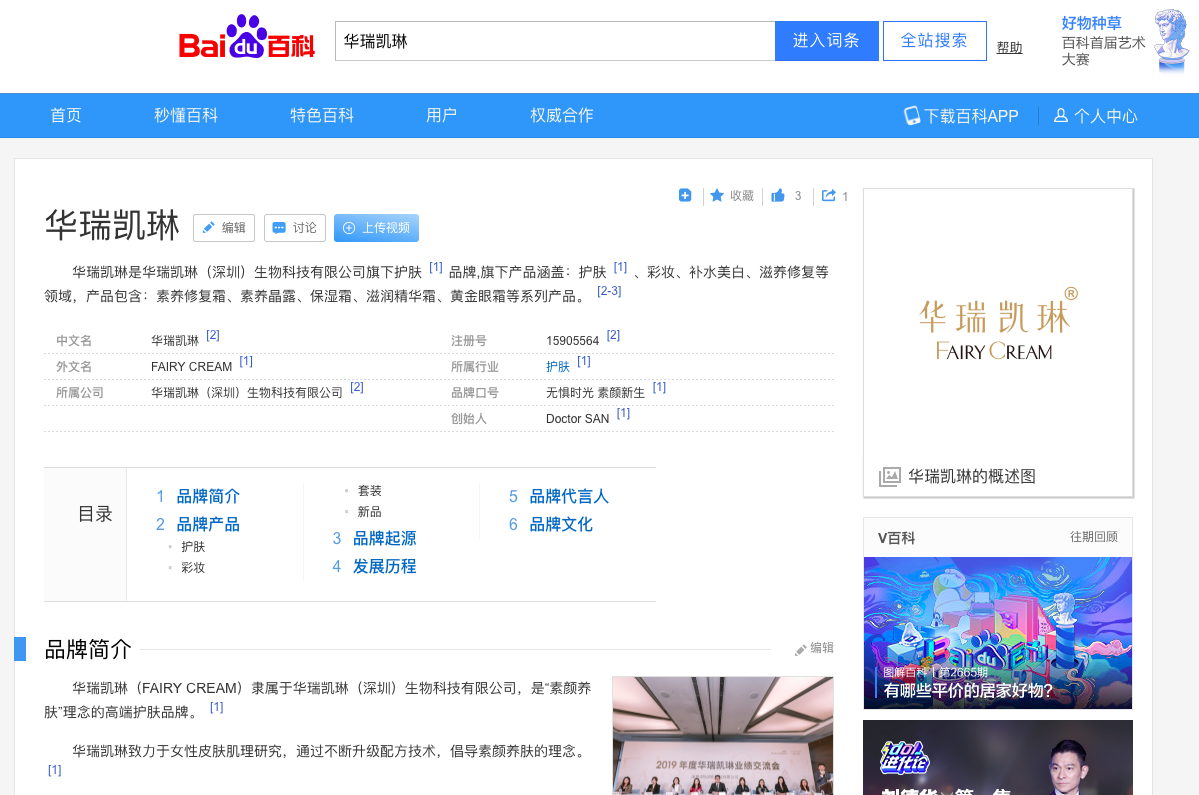1199x795 pixels.
Task: Jump to 新品 subsection in contents
Action: [369, 511]
